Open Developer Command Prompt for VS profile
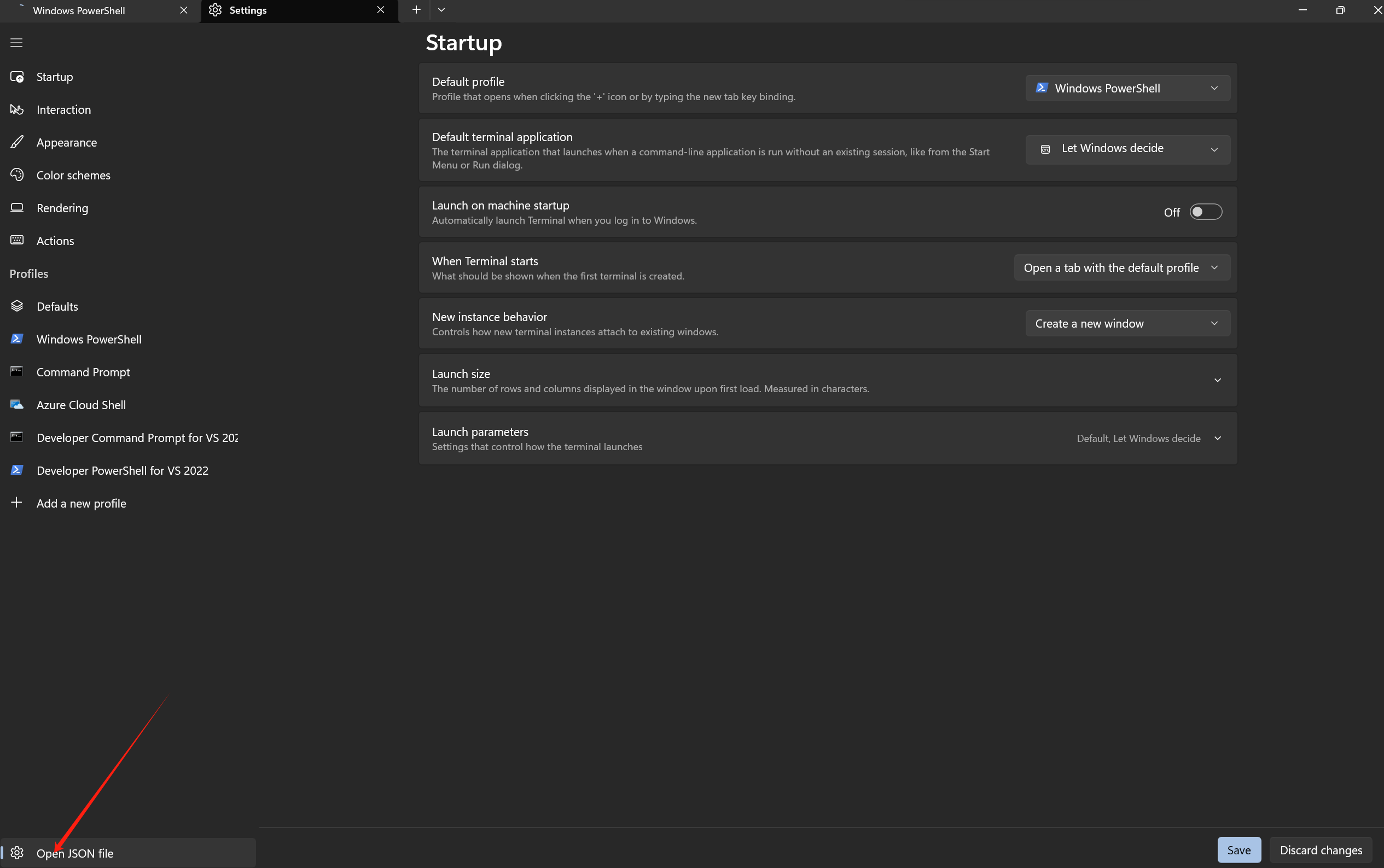Image resolution: width=1384 pixels, height=868 pixels. point(128,437)
